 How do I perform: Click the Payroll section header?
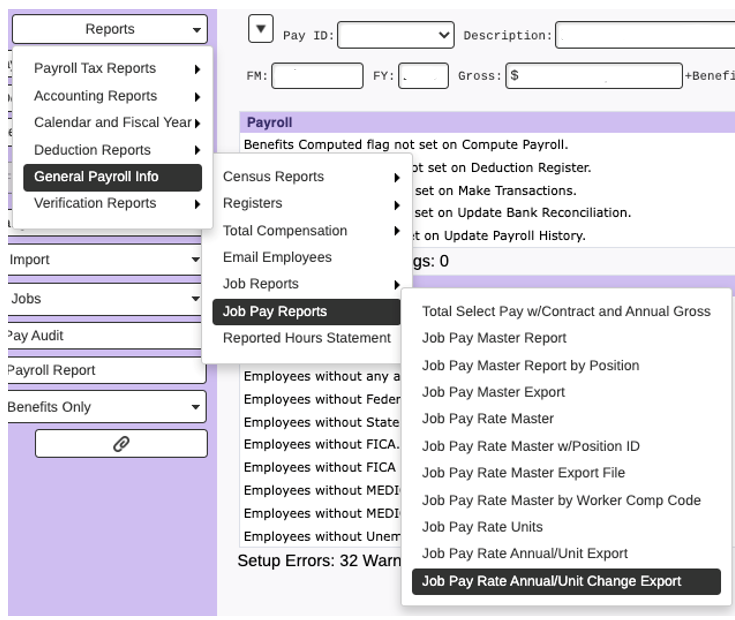488,122
